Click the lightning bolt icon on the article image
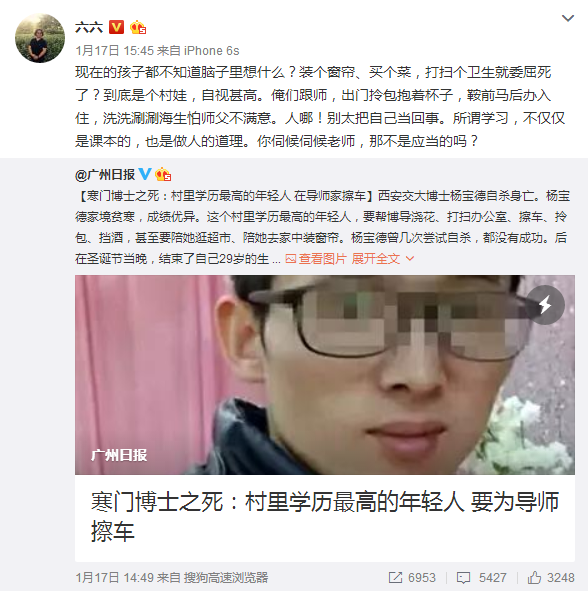 click(x=545, y=305)
